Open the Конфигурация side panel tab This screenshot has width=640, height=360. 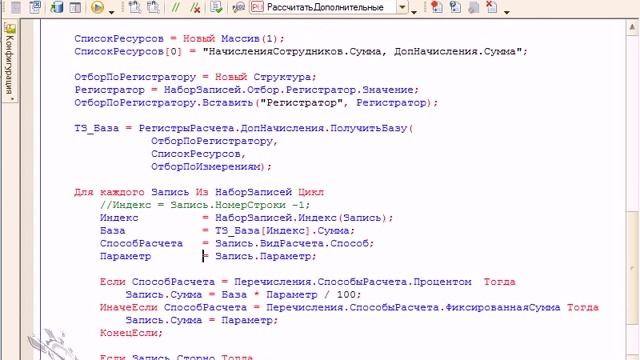pos(10,62)
